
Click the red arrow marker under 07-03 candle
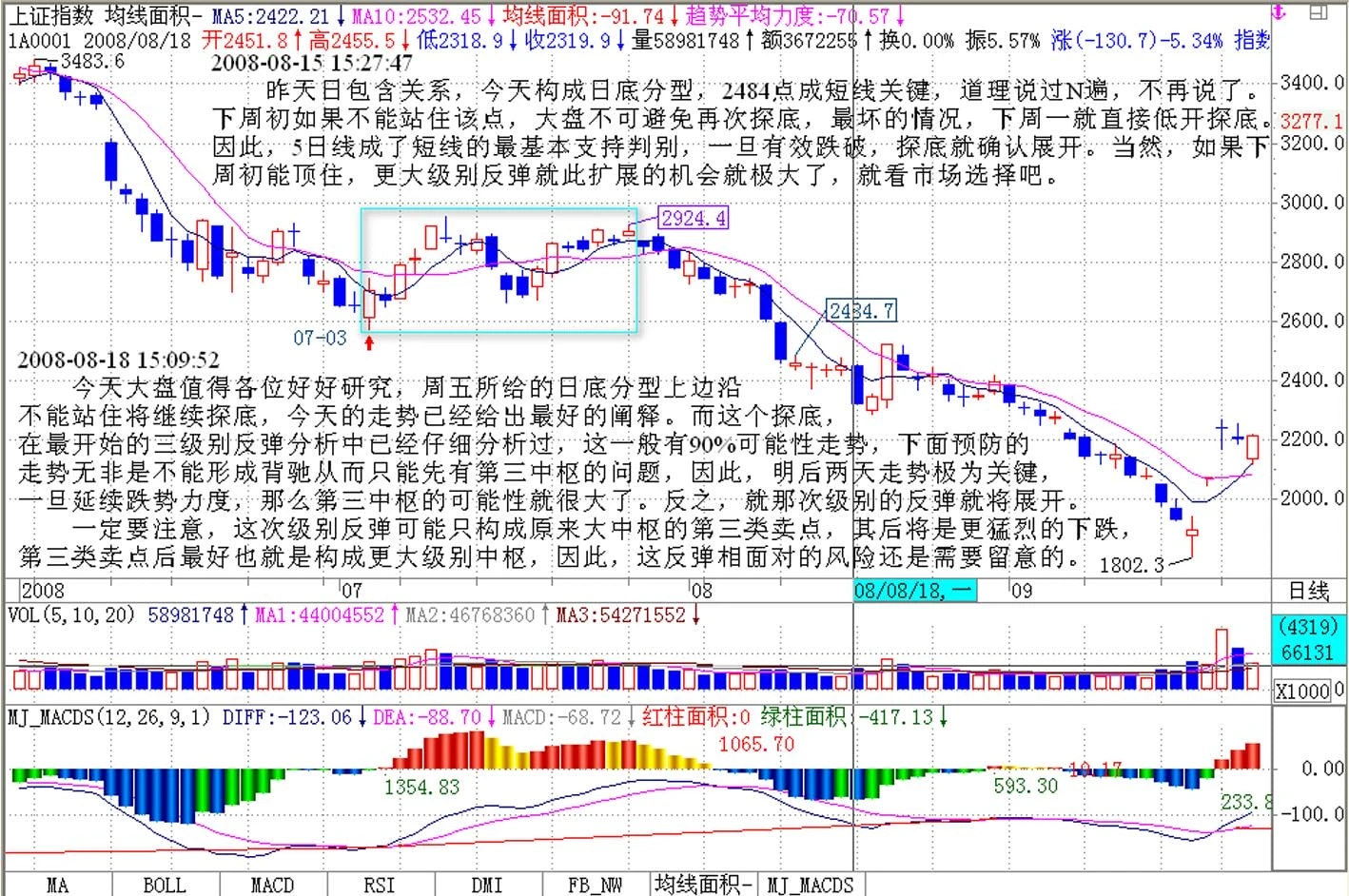(369, 342)
